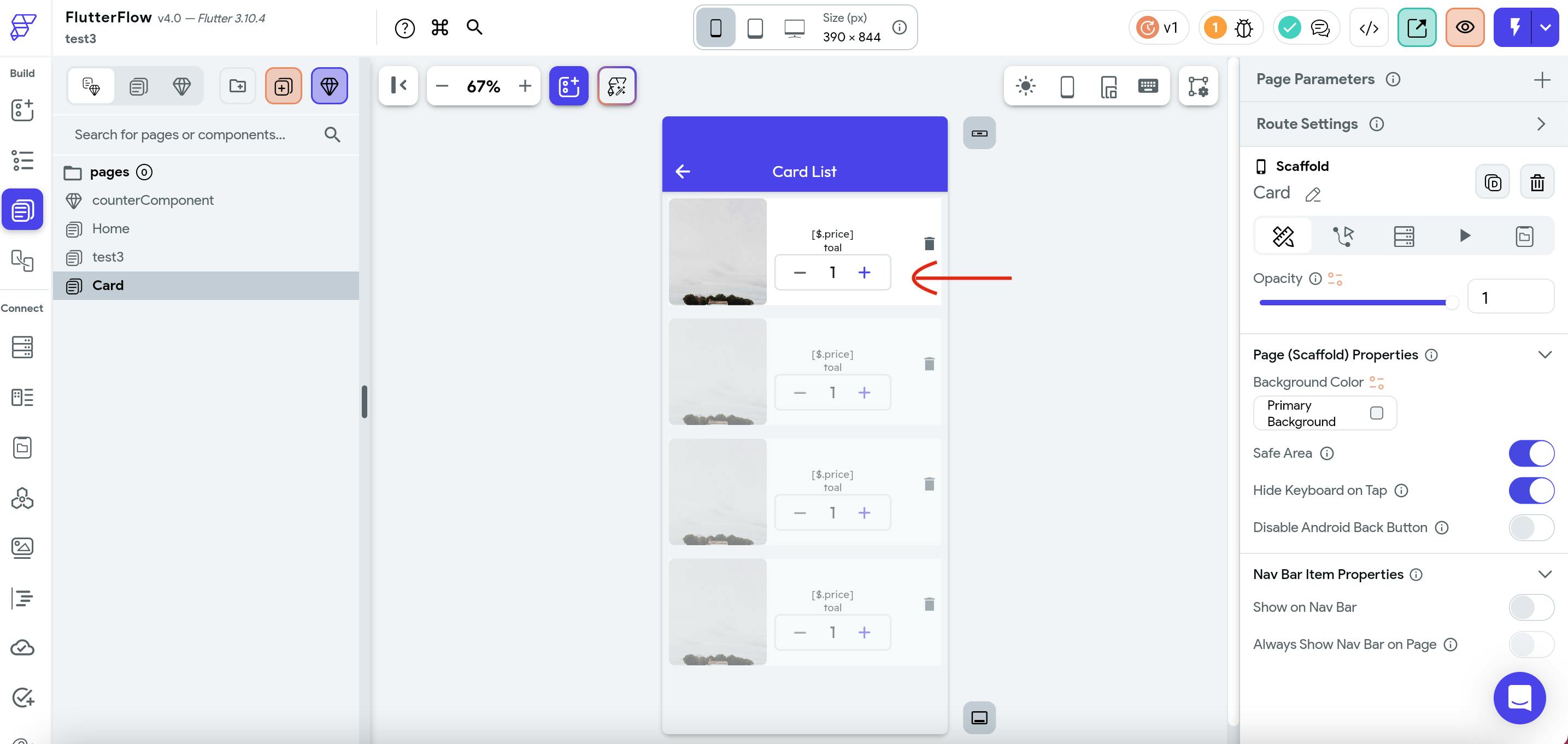This screenshot has width=1568, height=744.
Task: Toggle the keyboard display icon
Action: coord(1147,86)
